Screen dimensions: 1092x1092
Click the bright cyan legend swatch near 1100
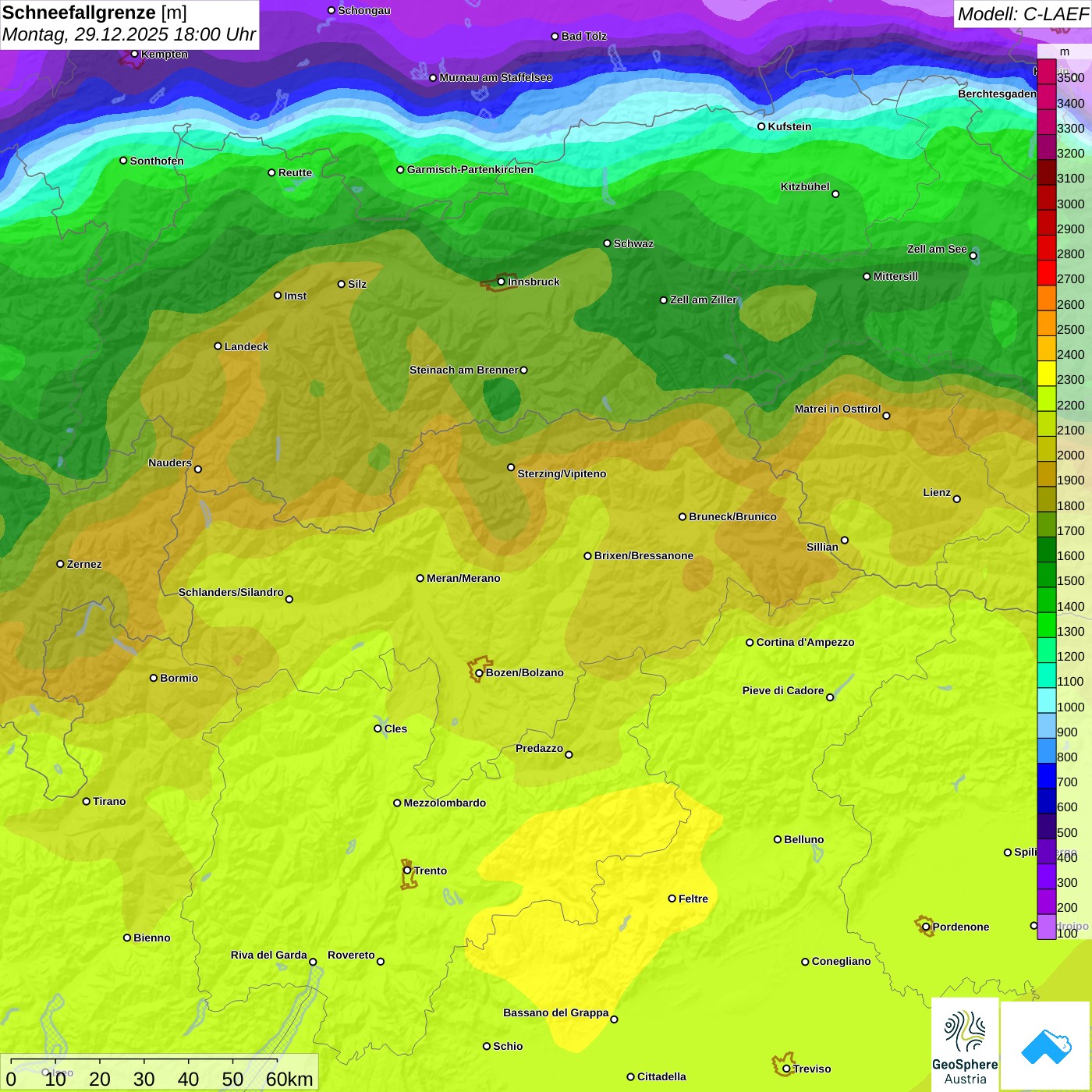point(1046,675)
